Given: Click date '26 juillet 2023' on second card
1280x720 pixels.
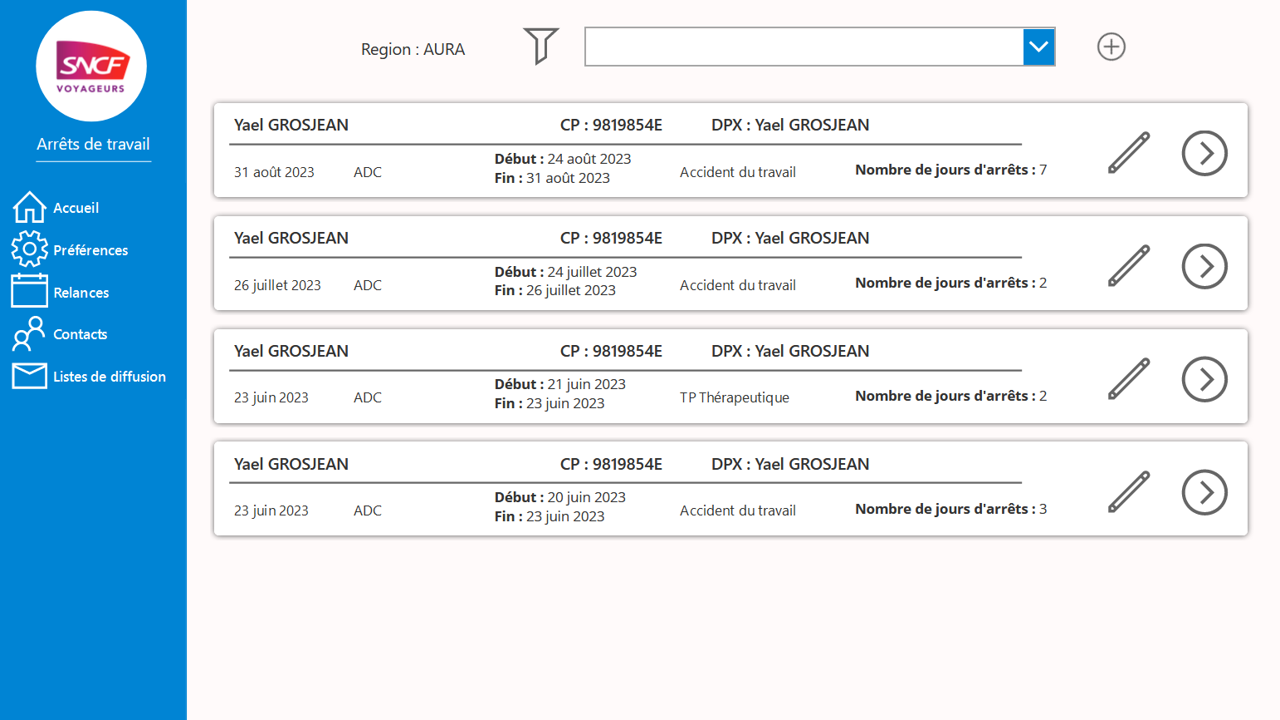Looking at the screenshot, I should tap(278, 285).
